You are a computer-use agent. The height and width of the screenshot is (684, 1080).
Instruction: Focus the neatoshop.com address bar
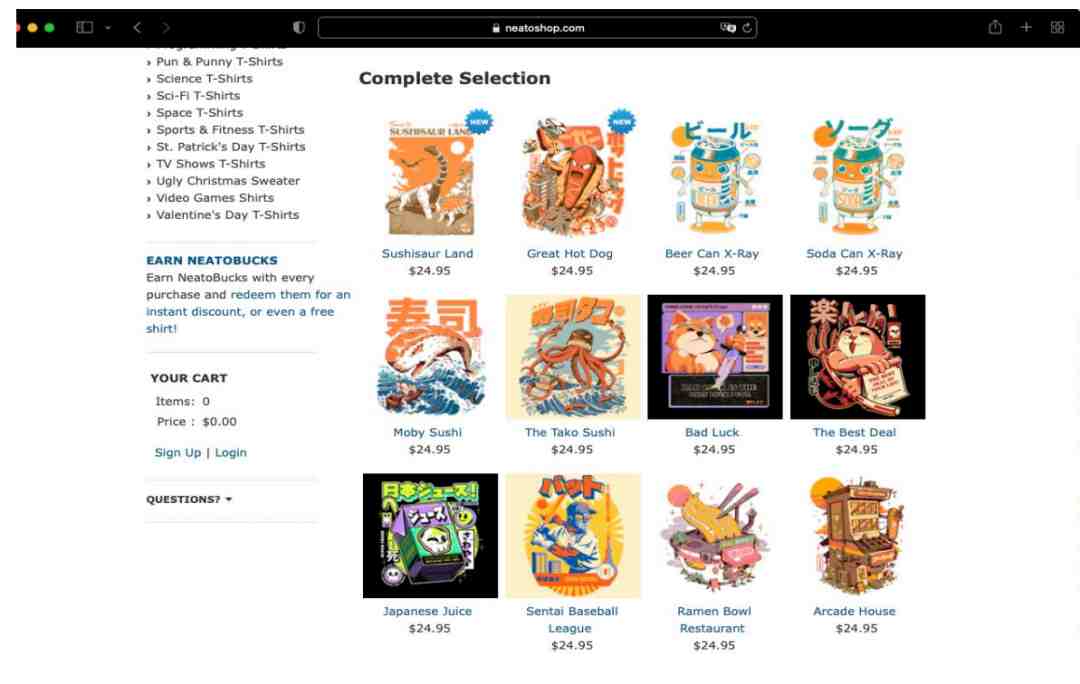click(x=537, y=28)
